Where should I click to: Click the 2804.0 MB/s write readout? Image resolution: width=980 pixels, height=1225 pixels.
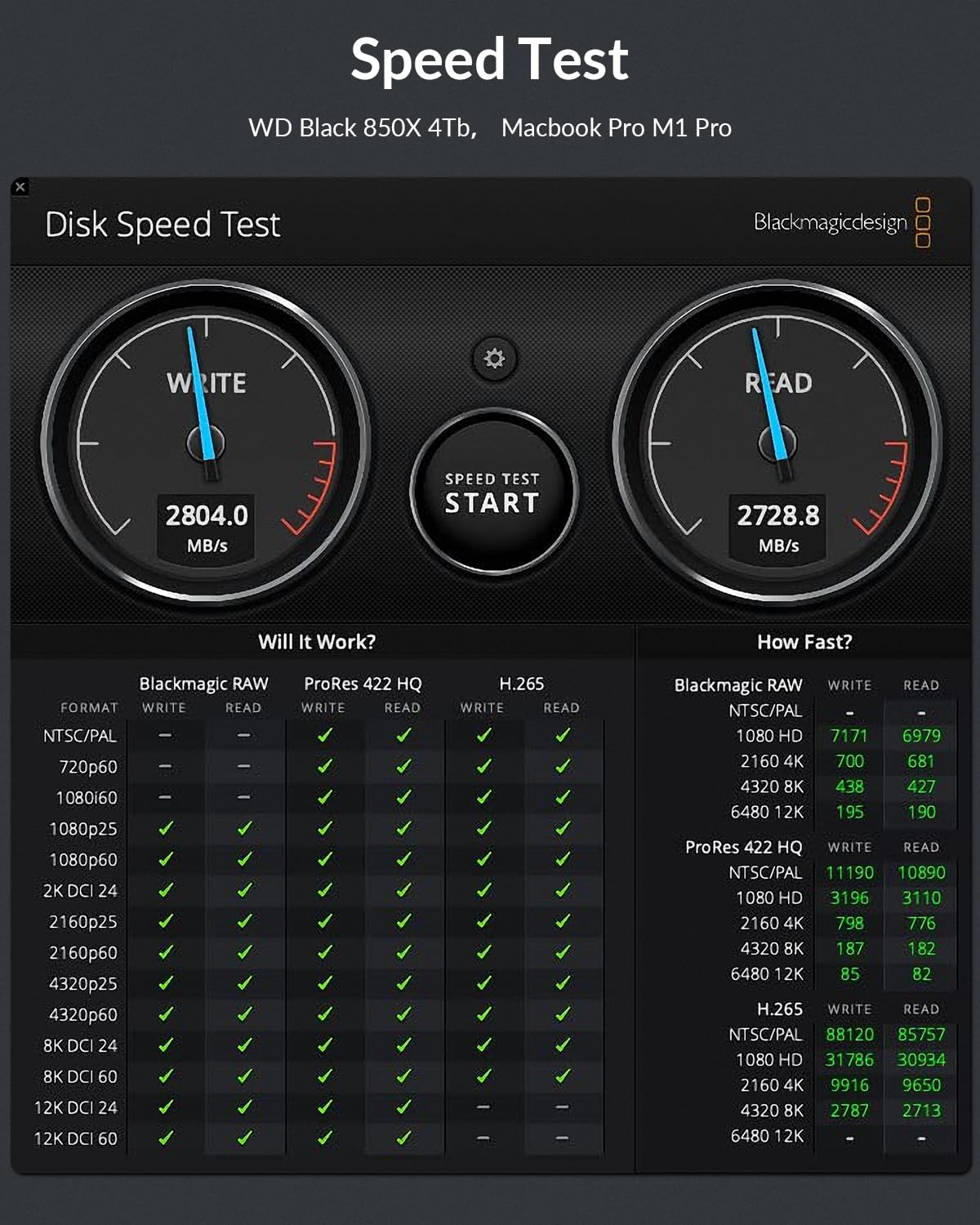207,528
